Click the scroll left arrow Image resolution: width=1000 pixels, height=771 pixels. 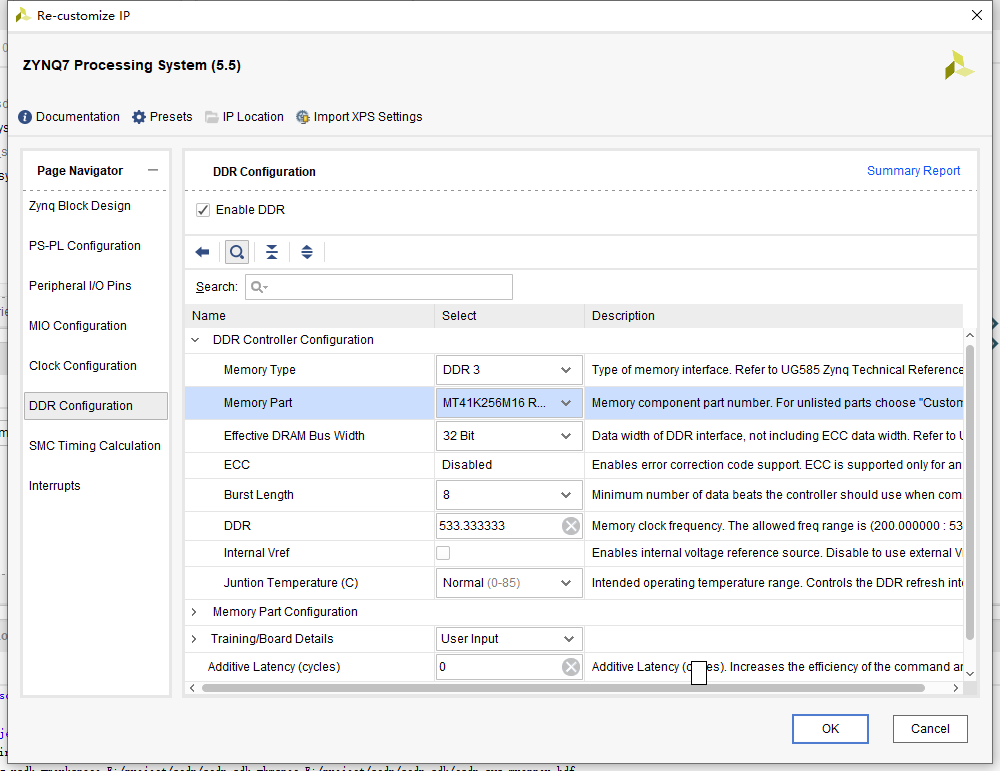[193, 688]
